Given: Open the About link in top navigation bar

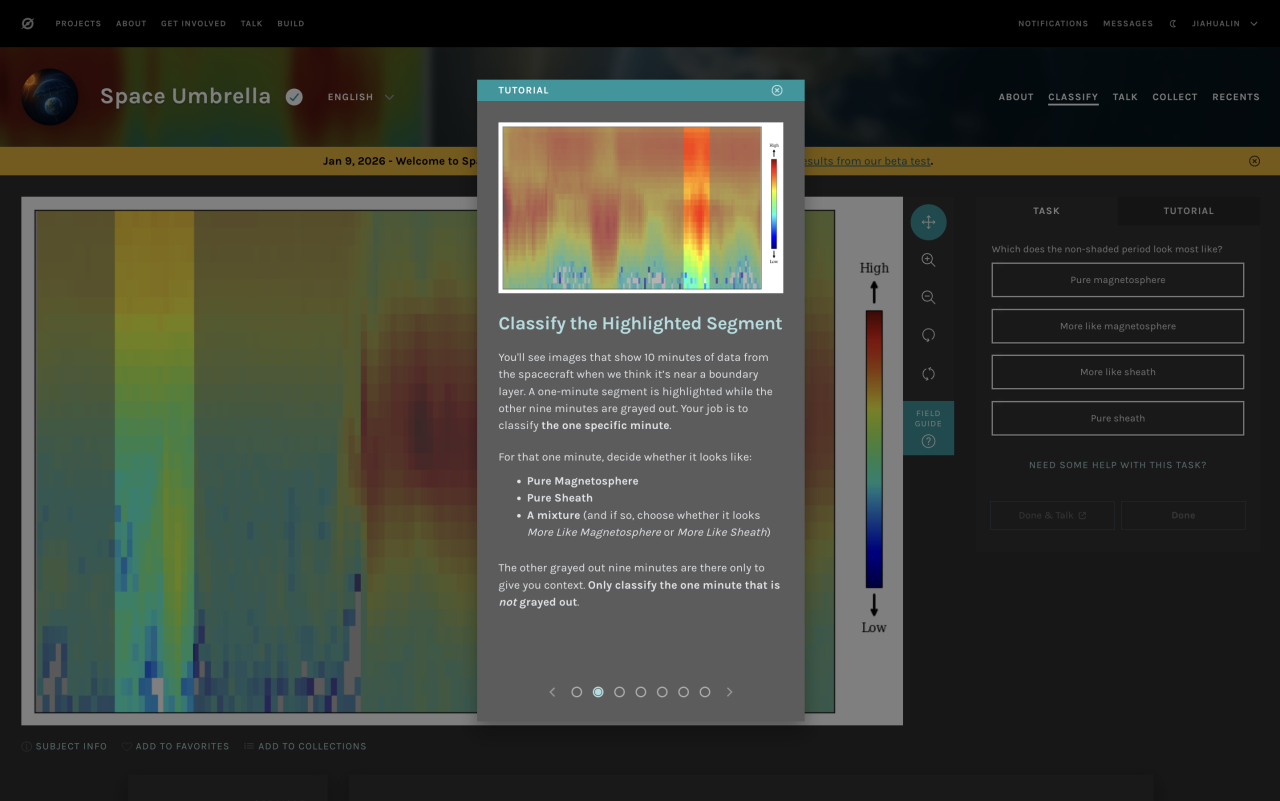Looking at the screenshot, I should 131,23.
